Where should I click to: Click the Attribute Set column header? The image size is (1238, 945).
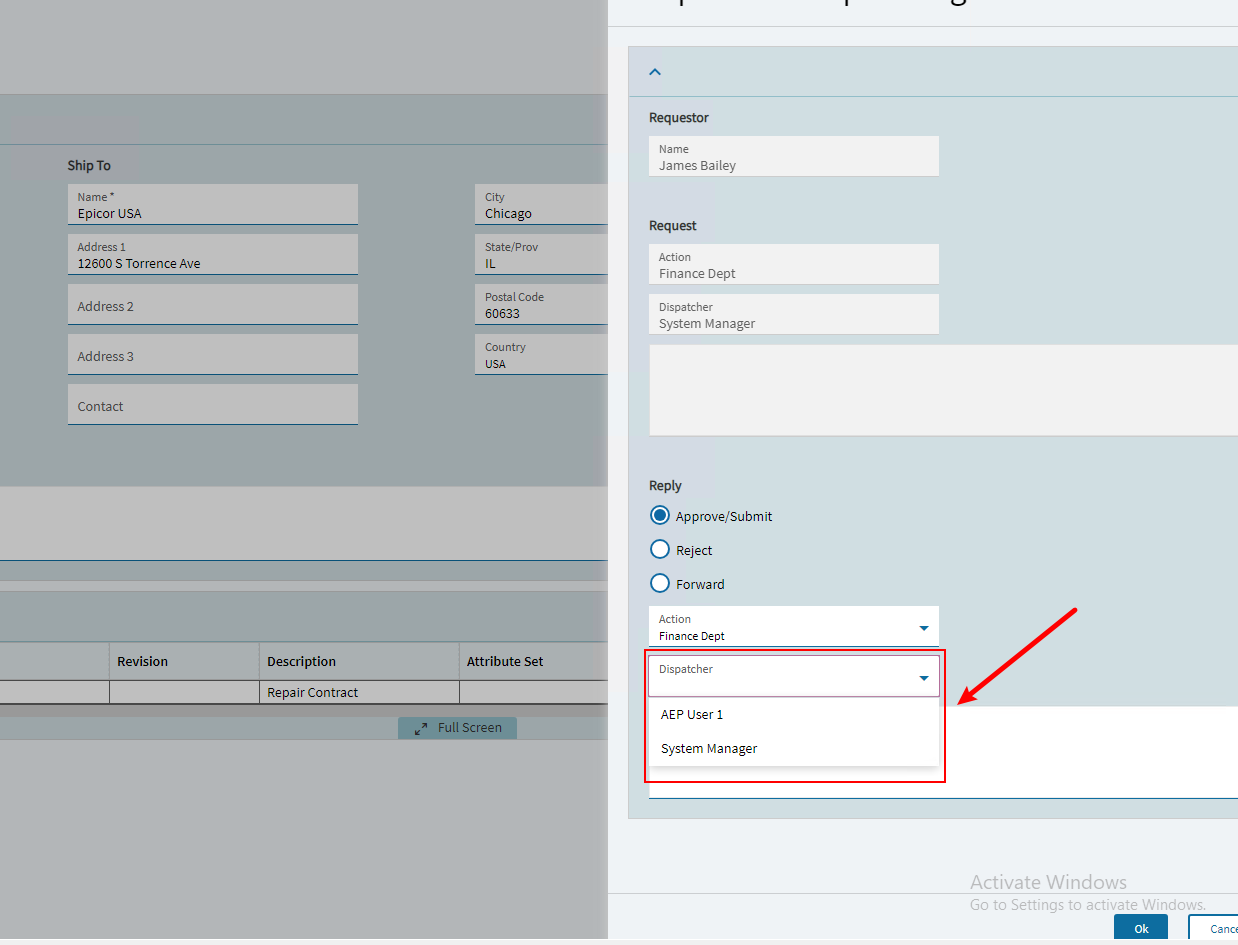[533, 661]
